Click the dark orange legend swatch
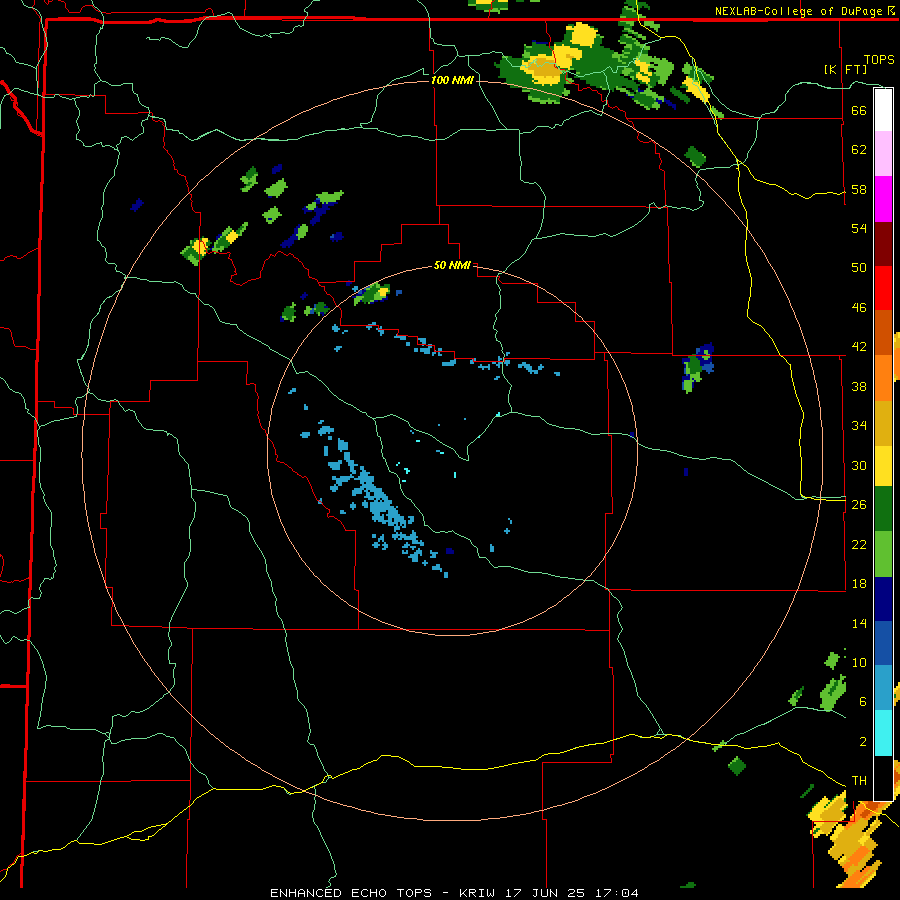This screenshot has height=900, width=900. point(883,332)
